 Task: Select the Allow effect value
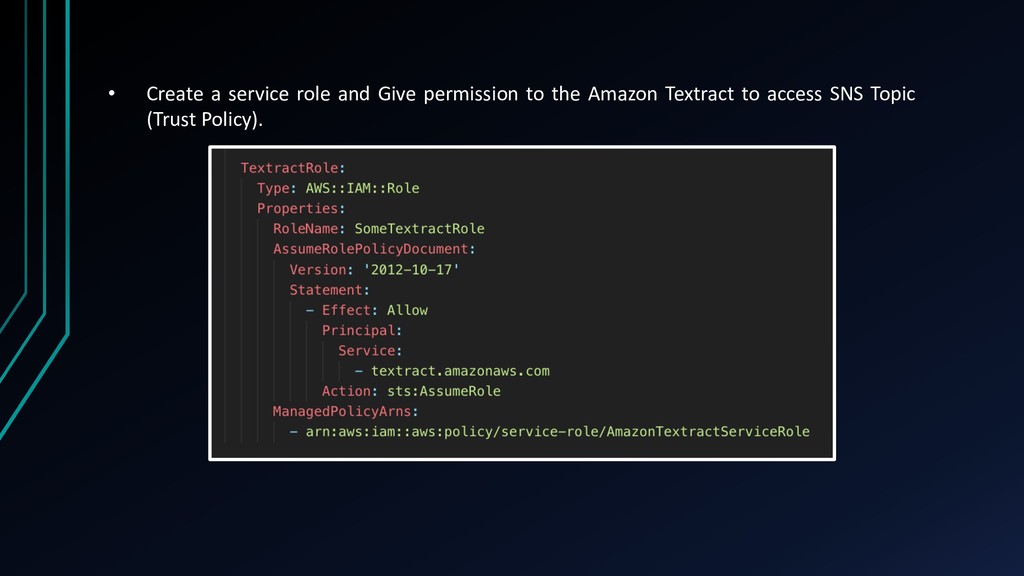[x=407, y=310]
